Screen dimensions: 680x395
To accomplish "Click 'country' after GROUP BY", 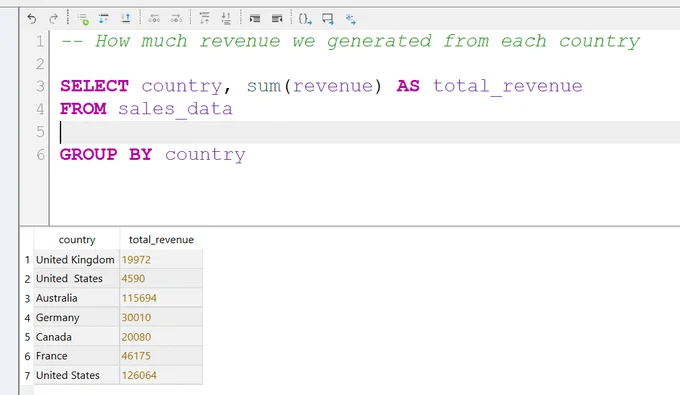I will [205, 155].
